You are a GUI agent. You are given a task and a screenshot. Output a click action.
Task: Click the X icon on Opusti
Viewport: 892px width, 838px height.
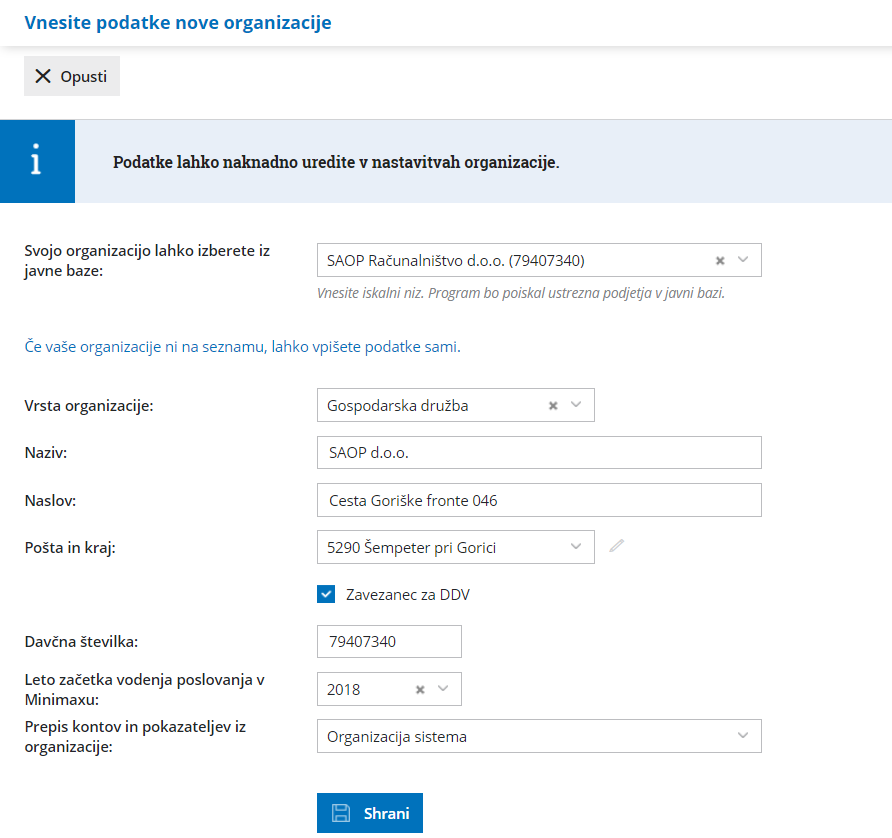(x=43, y=76)
